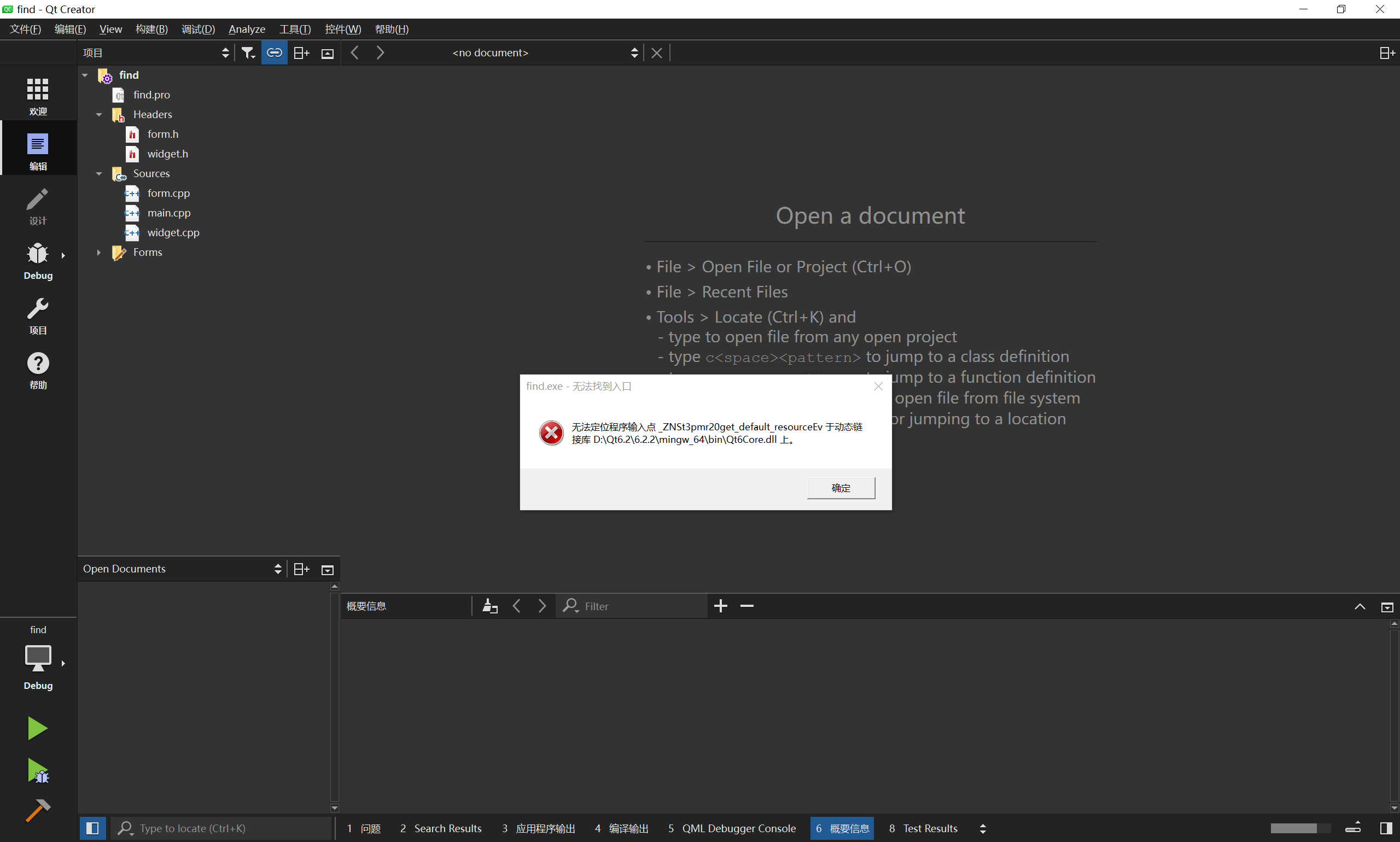The height and width of the screenshot is (842, 1400).
Task: Open the Projects wrench mode
Action: coord(37,316)
